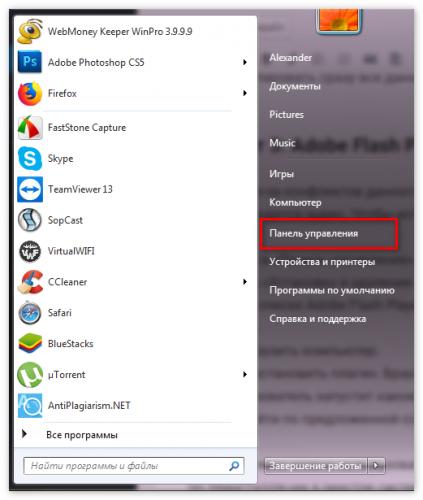Open Skype icon
423x500 pixels.
point(30,158)
